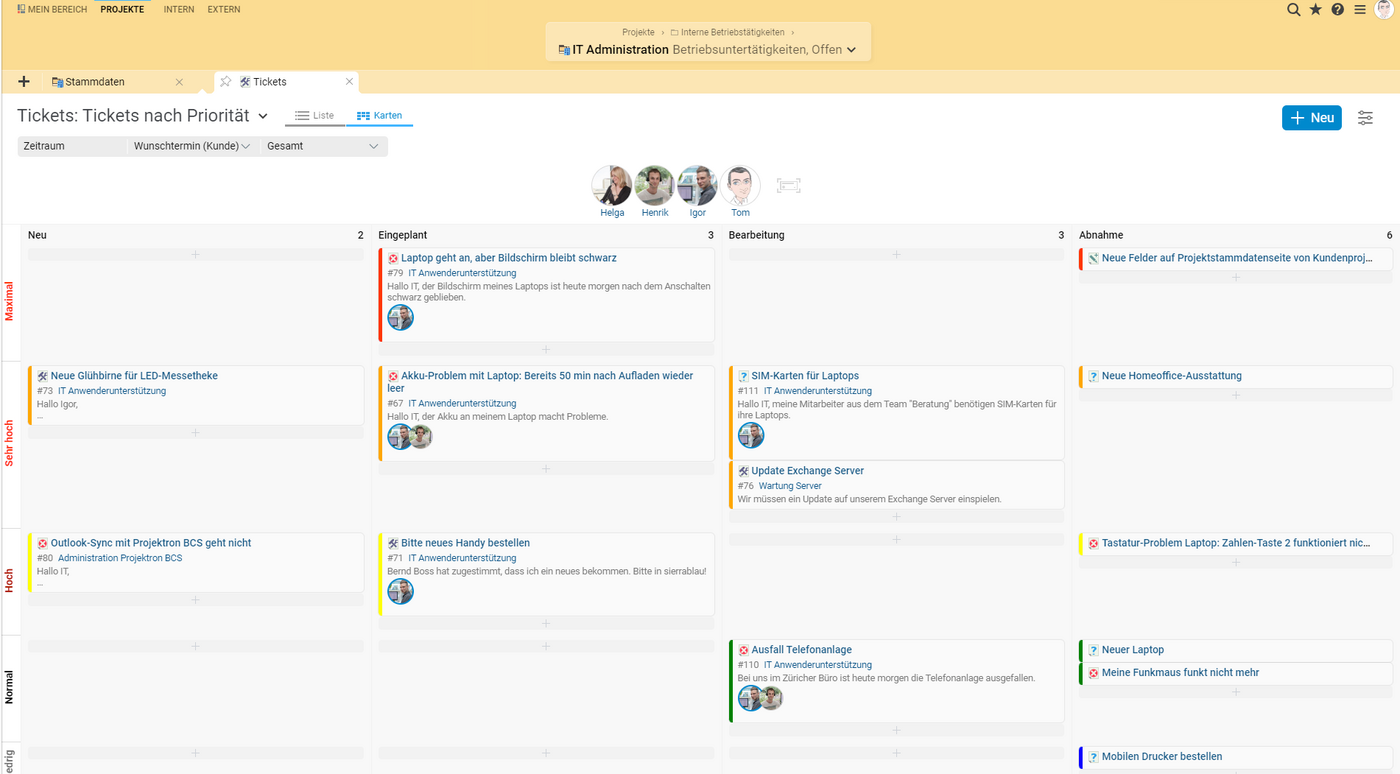Click question icon on Neuer Laptop ticket
The image size is (1400, 774).
pyautogui.click(x=1093, y=650)
